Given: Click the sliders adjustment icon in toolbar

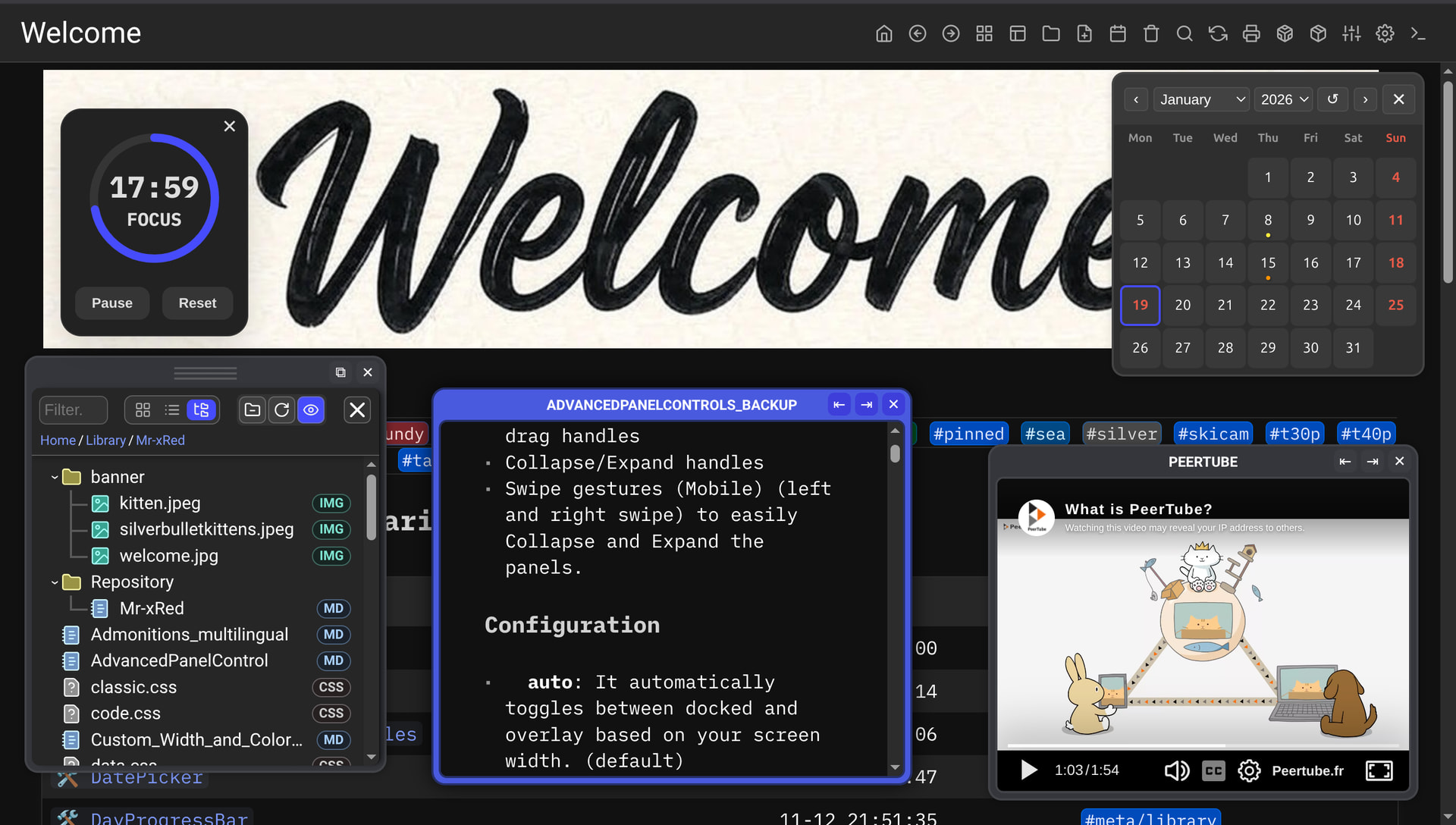Looking at the screenshot, I should [x=1351, y=33].
